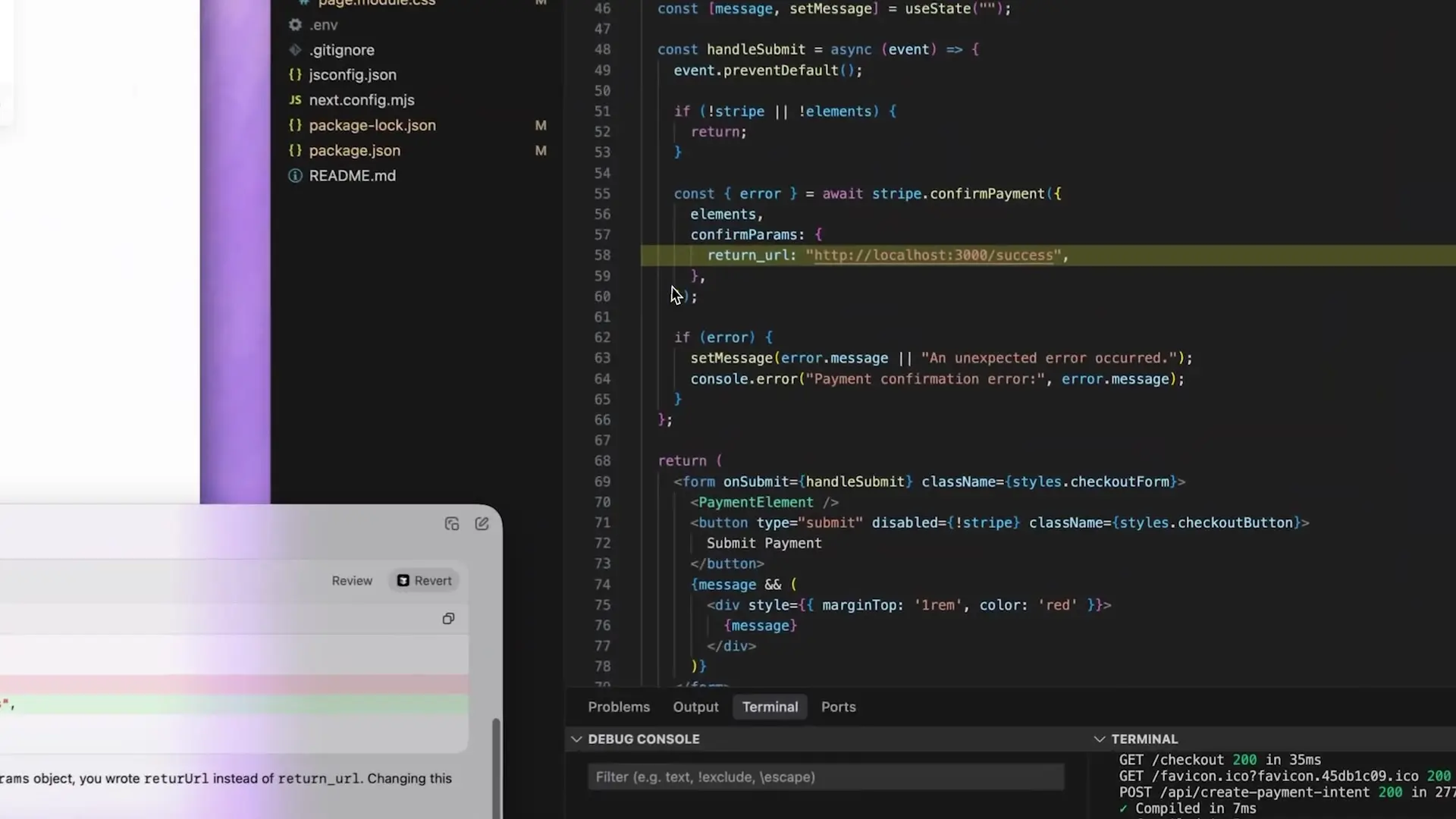Click the M status badge of package-lock.json
The height and width of the screenshot is (819, 1456).
pyautogui.click(x=541, y=125)
